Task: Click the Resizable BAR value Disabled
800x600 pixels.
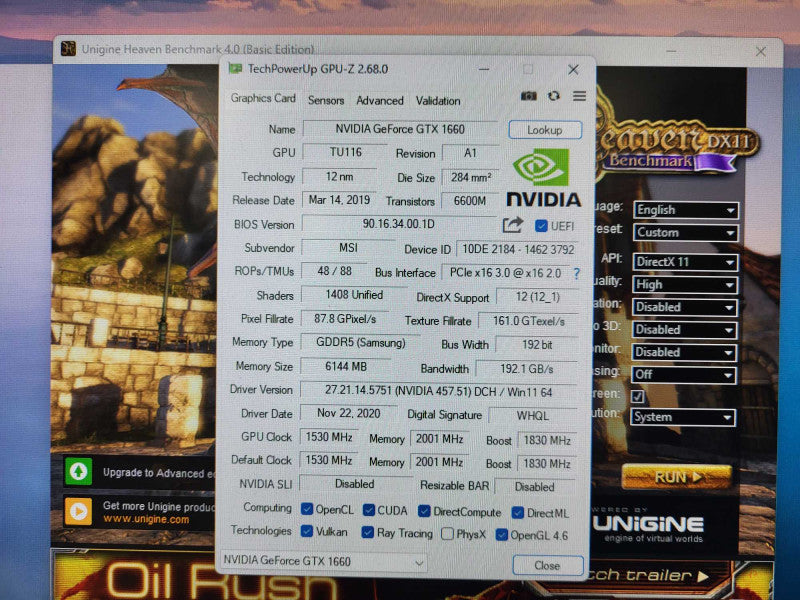Action: [534, 487]
